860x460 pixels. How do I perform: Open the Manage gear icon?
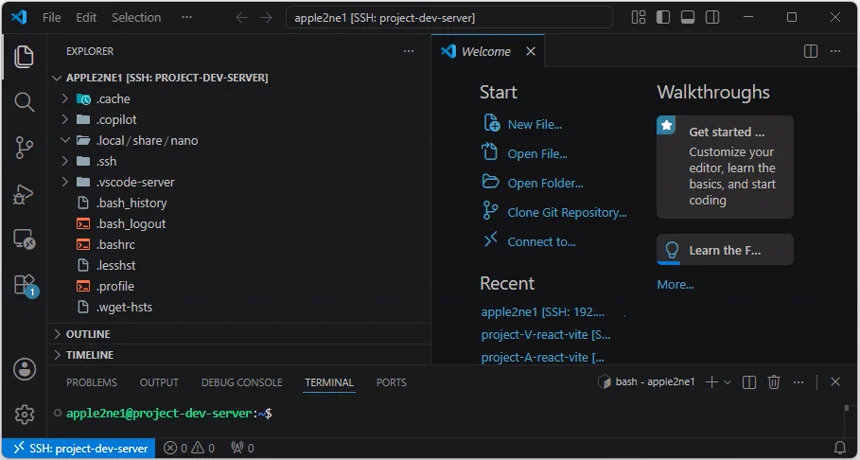(24, 414)
